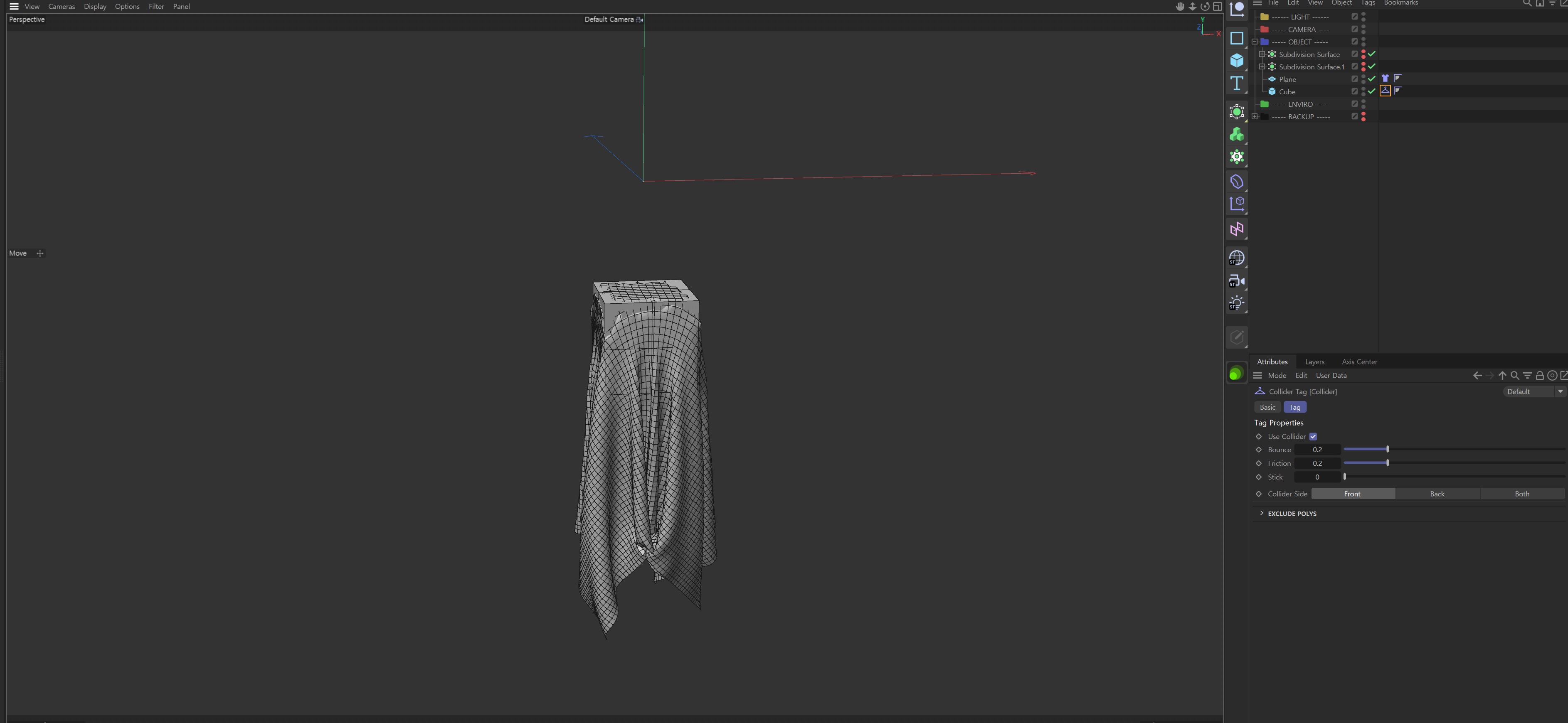This screenshot has height=723, width=1568.
Task: Toggle green checkmark on Subdivision Surface
Action: coord(1371,54)
